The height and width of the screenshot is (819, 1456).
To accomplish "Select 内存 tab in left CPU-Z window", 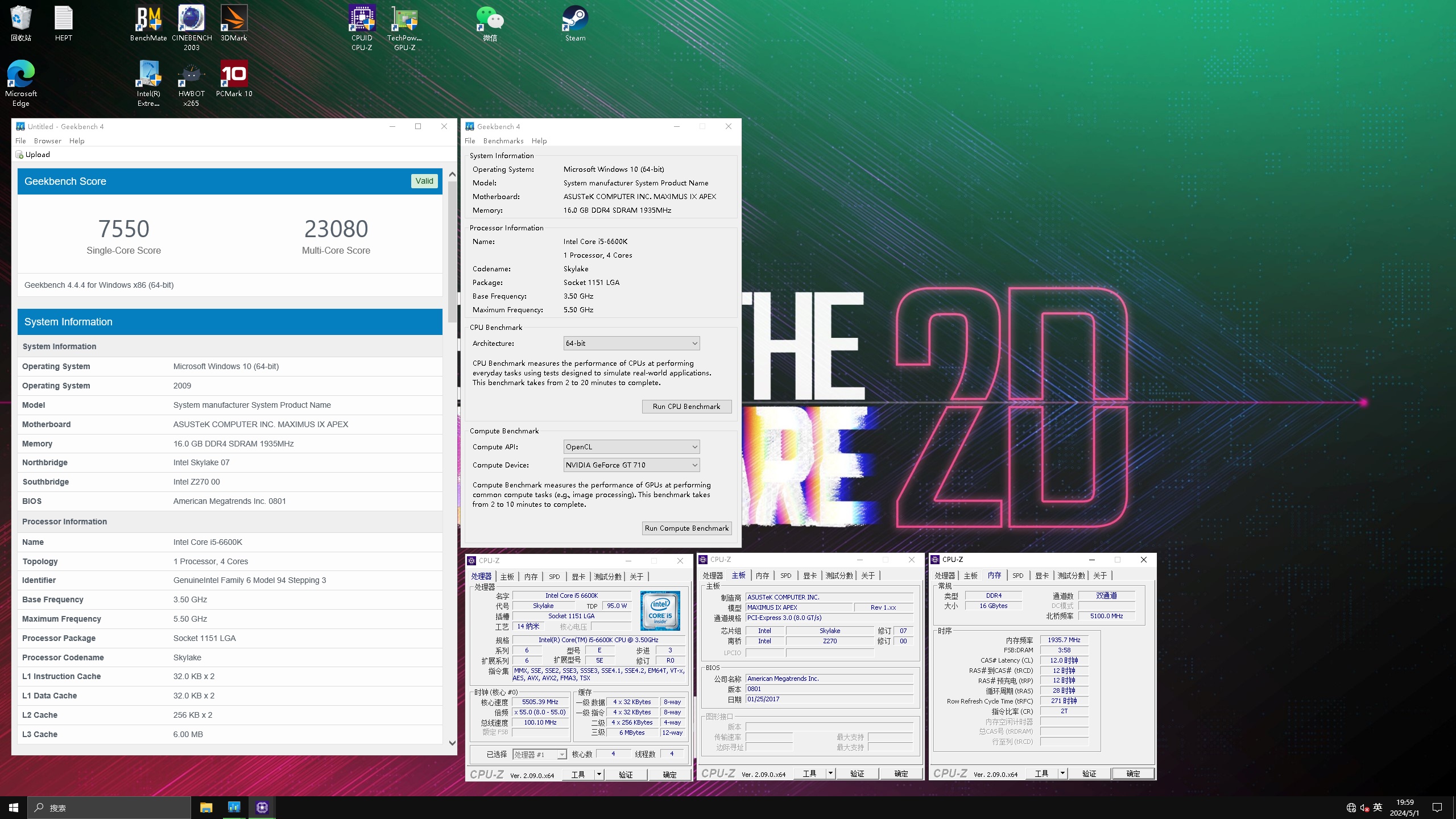I will point(531,576).
